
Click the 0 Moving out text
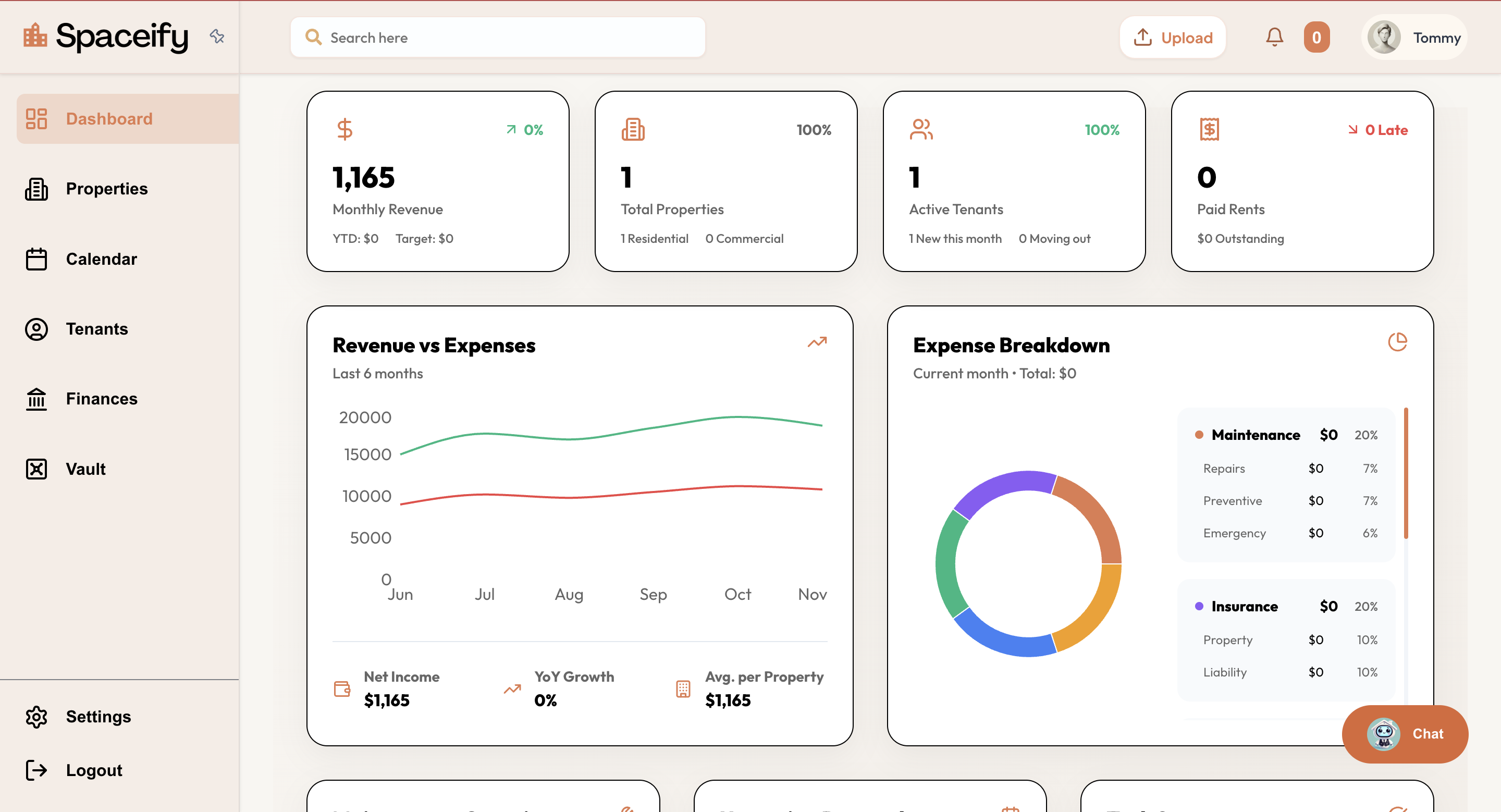point(1055,239)
